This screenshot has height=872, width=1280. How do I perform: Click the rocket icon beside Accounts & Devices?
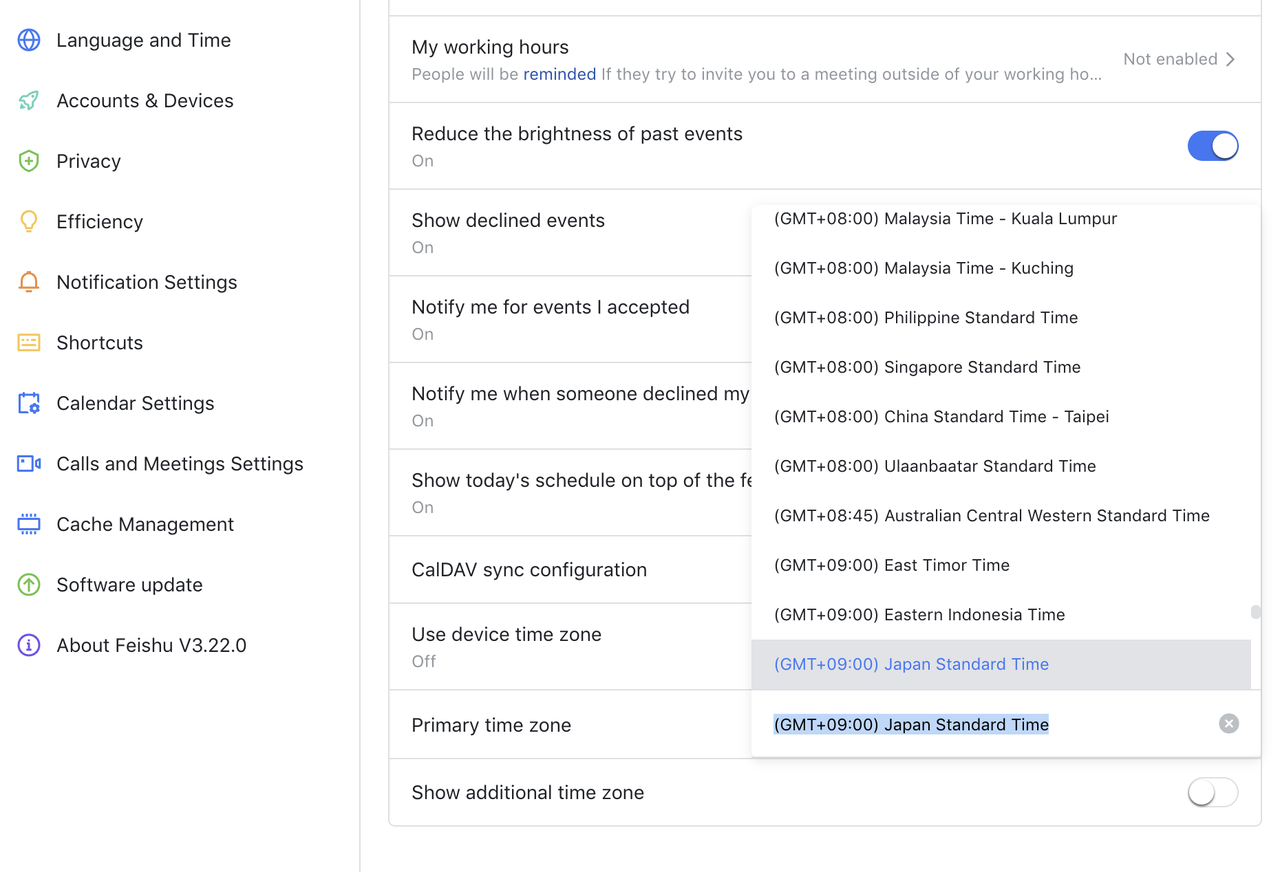pyautogui.click(x=29, y=100)
